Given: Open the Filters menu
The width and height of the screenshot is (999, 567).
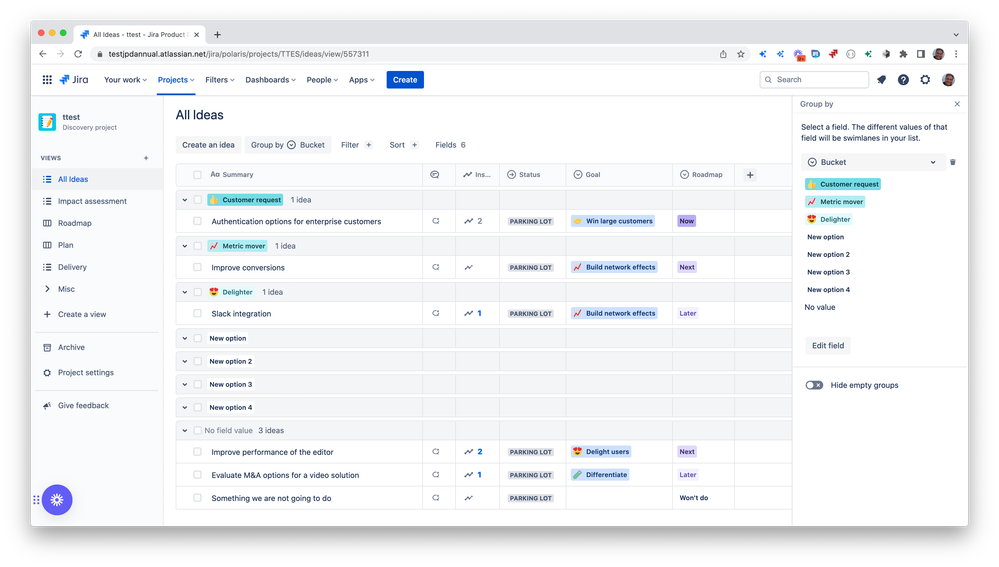Looking at the screenshot, I should coord(220,80).
